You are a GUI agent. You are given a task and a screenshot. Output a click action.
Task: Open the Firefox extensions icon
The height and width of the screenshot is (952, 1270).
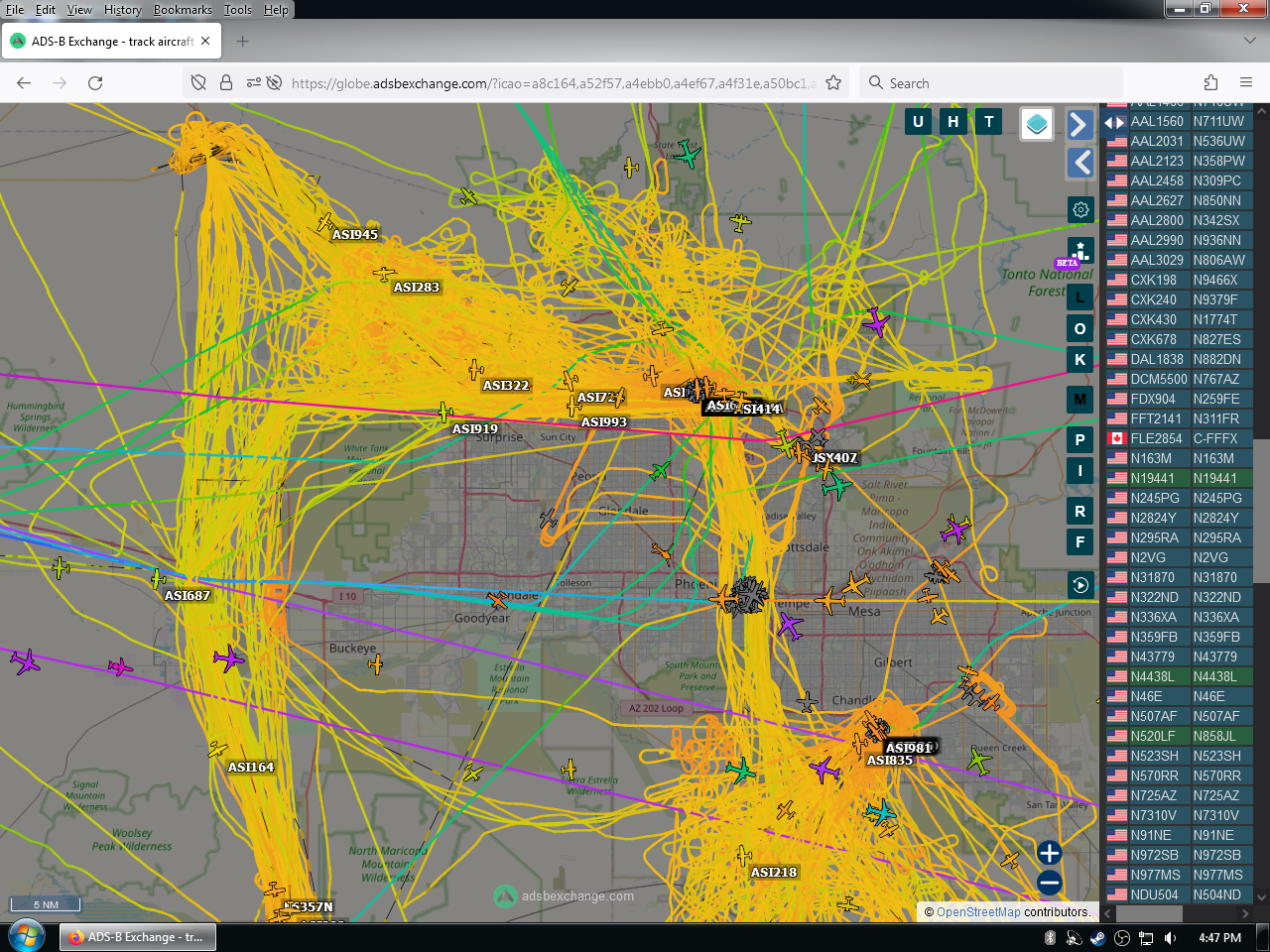(x=1210, y=83)
